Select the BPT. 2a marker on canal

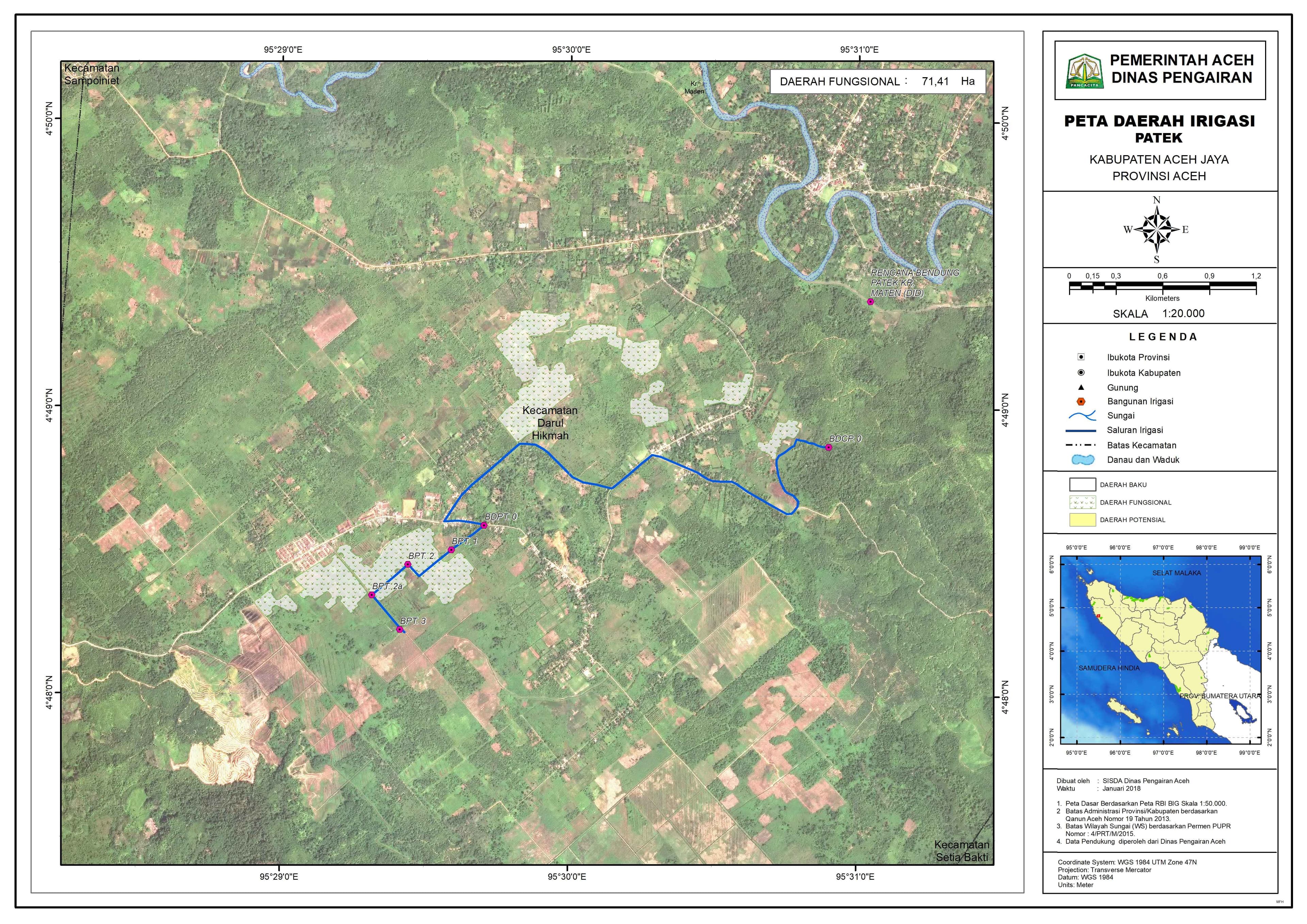click(372, 595)
